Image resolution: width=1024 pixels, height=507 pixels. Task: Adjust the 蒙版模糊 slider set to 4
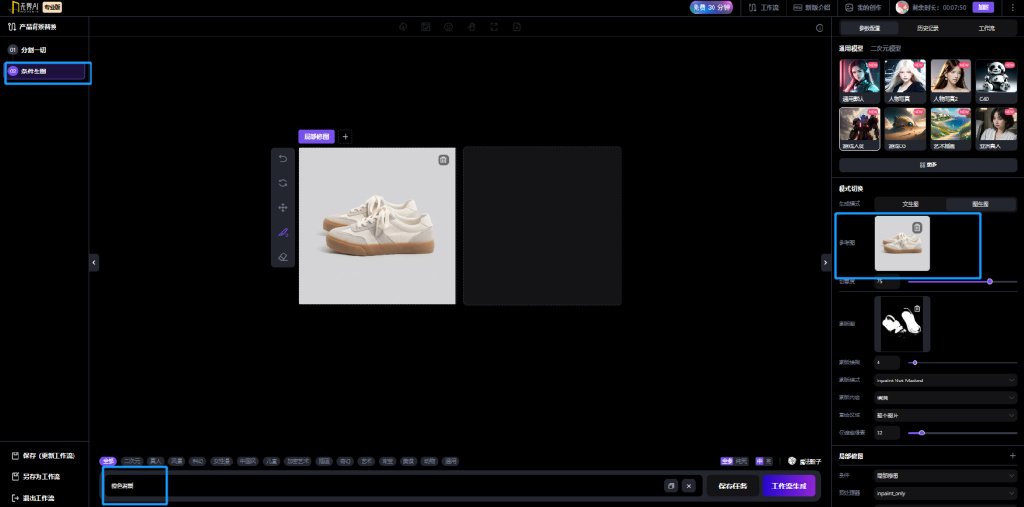click(962, 363)
